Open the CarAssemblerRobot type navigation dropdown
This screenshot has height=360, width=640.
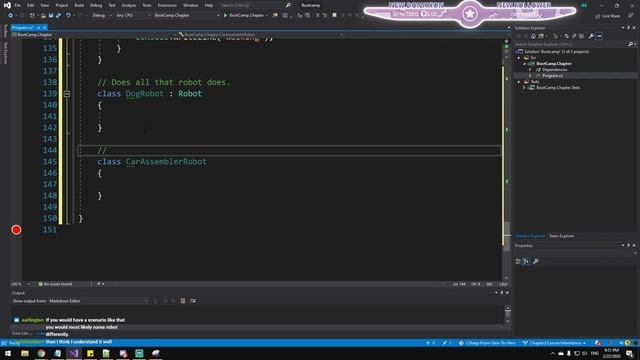click(260, 35)
